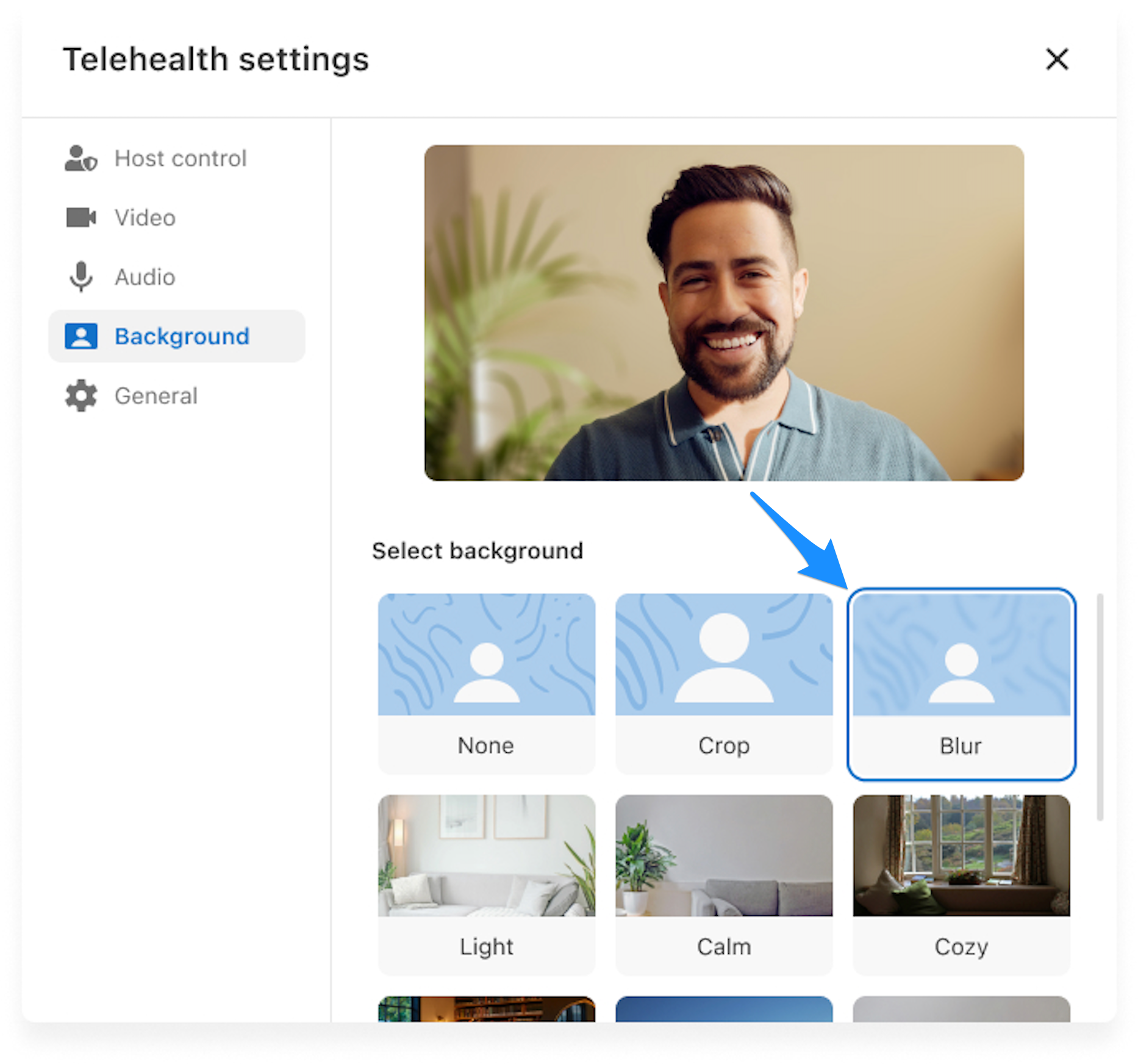This screenshot has width=1138, height=1064.
Task: Click the Video camera icon in sidebar
Action: [81, 217]
